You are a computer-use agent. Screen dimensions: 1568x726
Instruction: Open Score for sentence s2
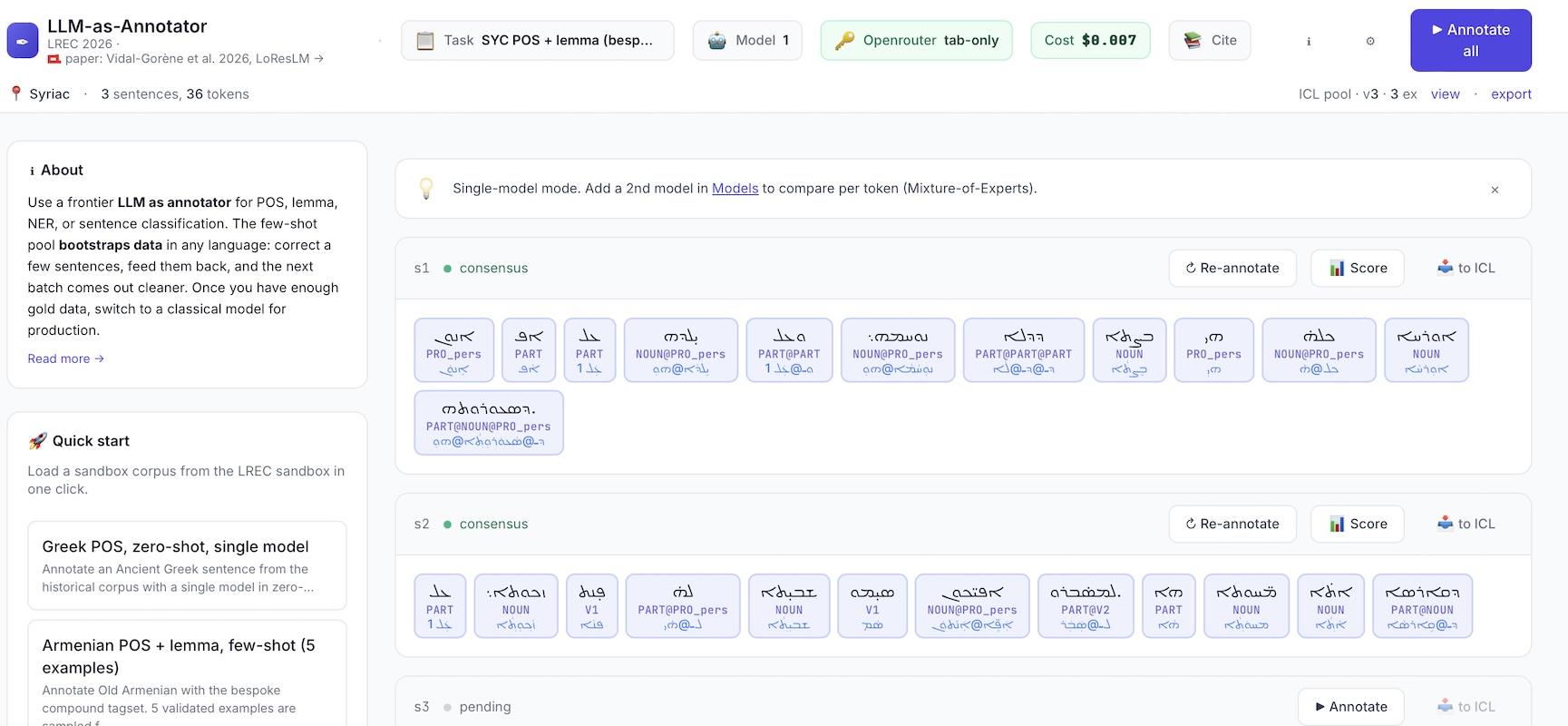tap(1358, 524)
